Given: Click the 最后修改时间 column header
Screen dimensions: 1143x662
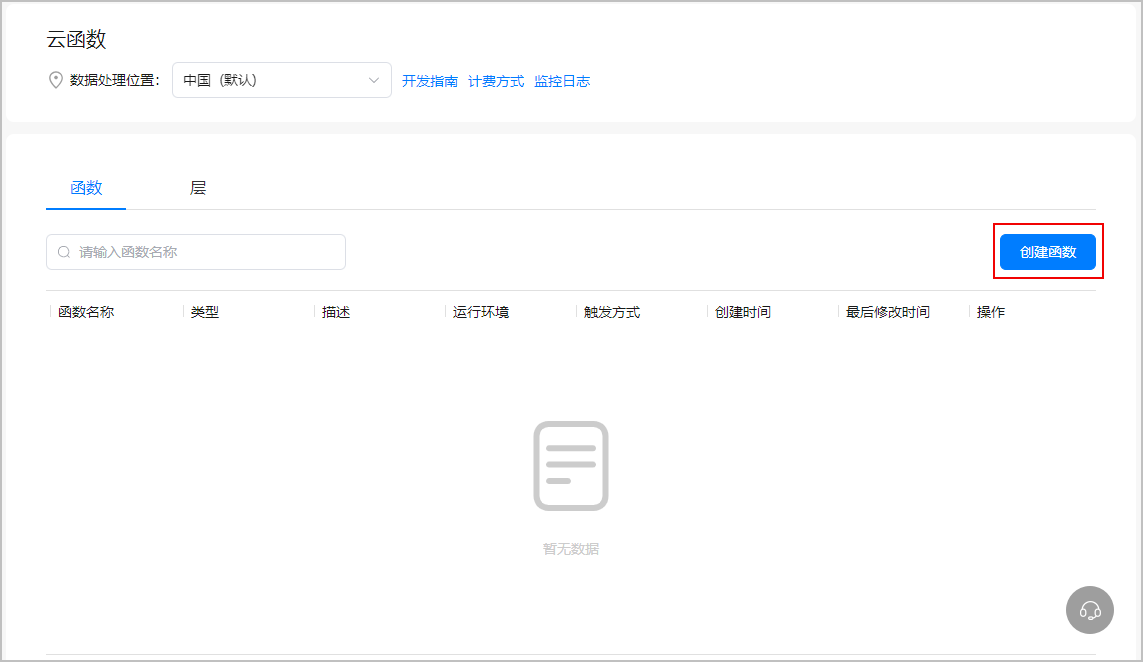Looking at the screenshot, I should (x=888, y=312).
